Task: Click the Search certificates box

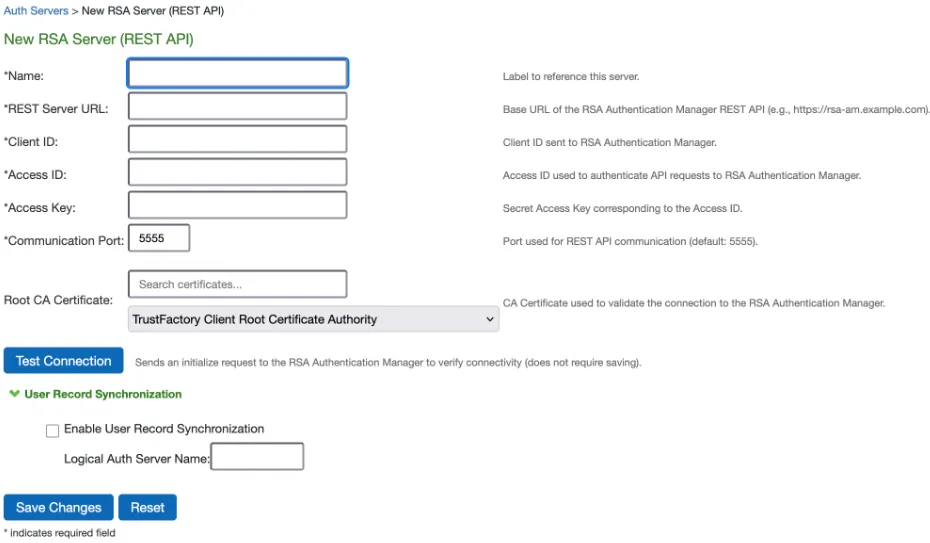Action: tap(237, 284)
